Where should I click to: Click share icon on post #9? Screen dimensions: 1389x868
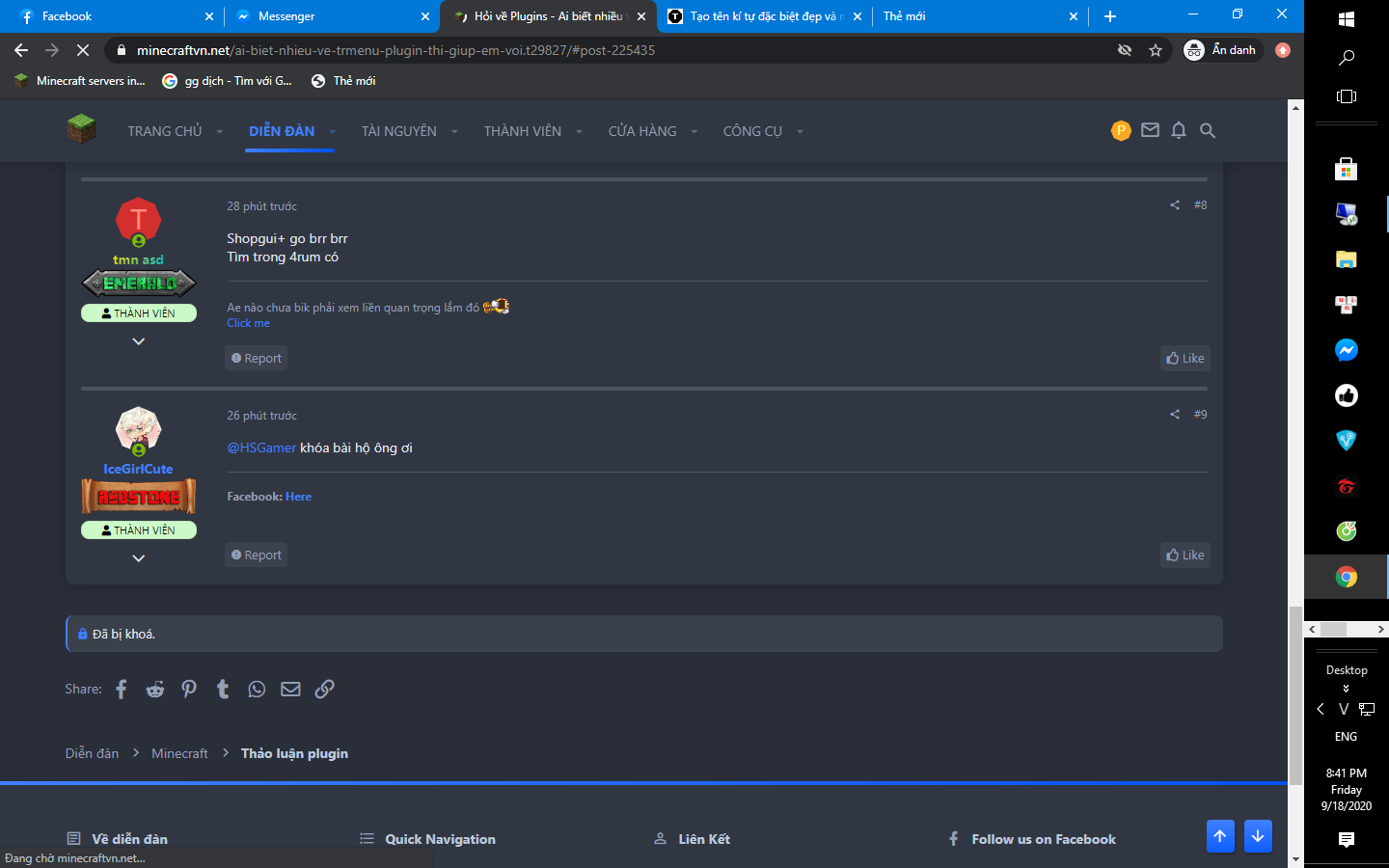pyautogui.click(x=1175, y=414)
